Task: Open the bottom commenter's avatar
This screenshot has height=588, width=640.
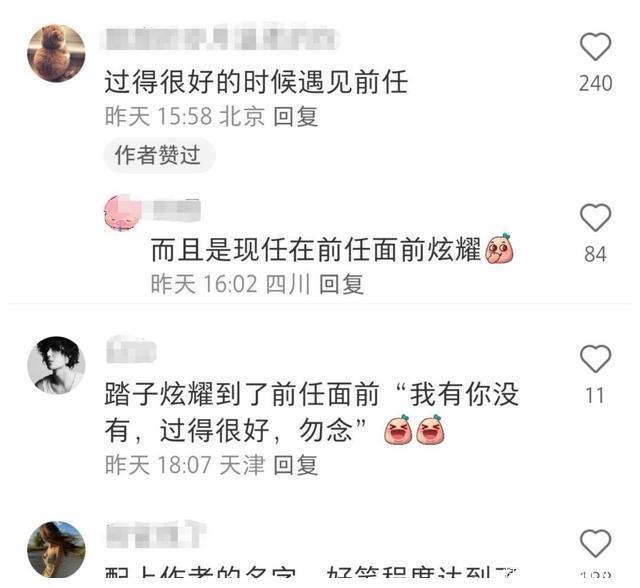Action: click(56, 549)
